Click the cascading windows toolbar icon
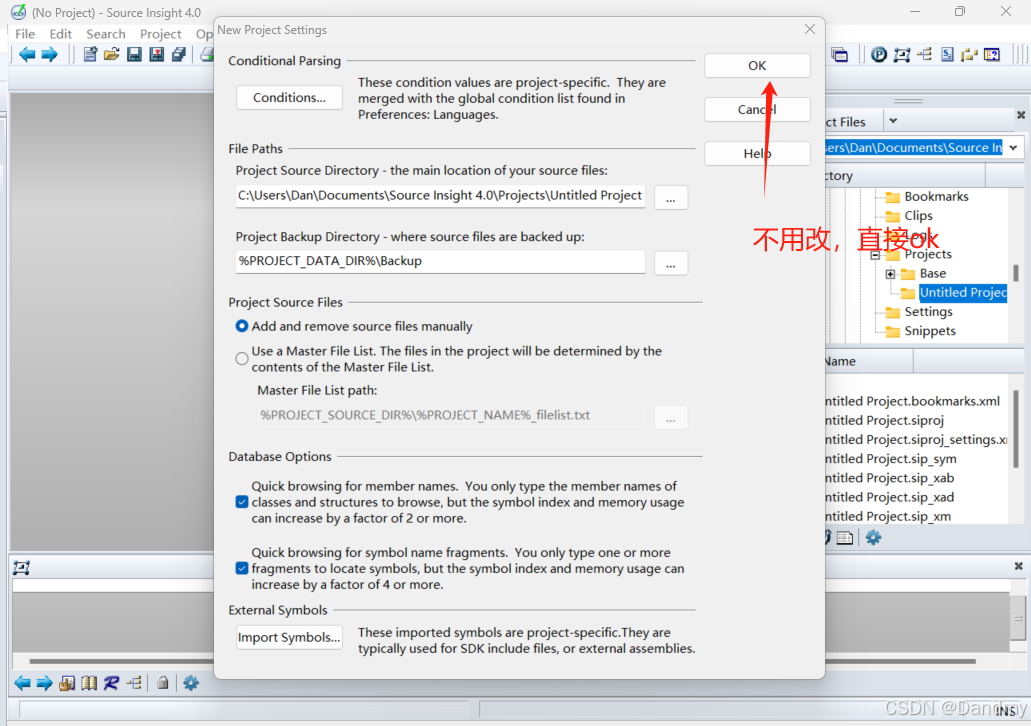Screen dimensions: 1031x726 tap(840, 55)
